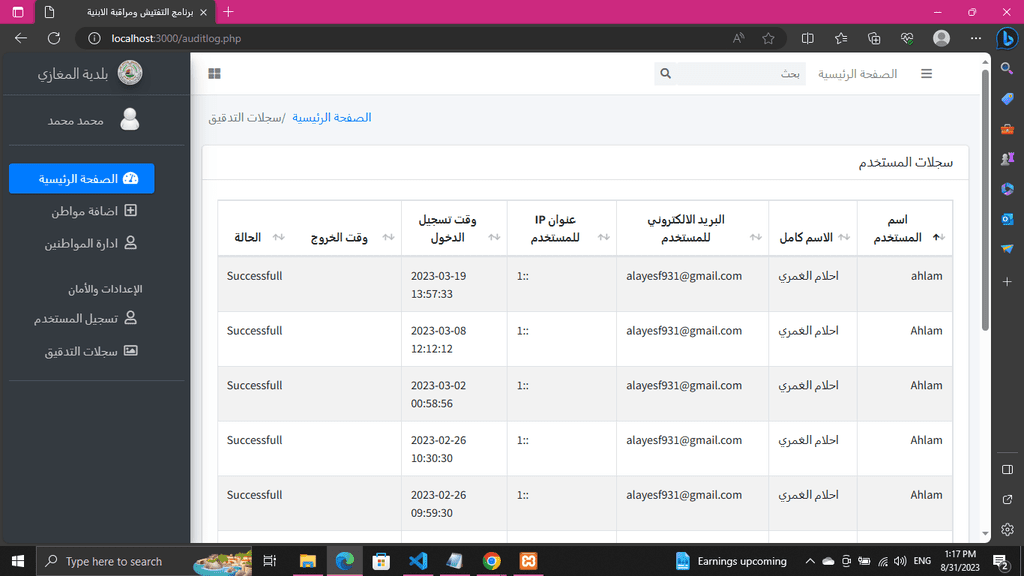Open Task View on taskbar
1024x576 pixels.
[269, 561]
